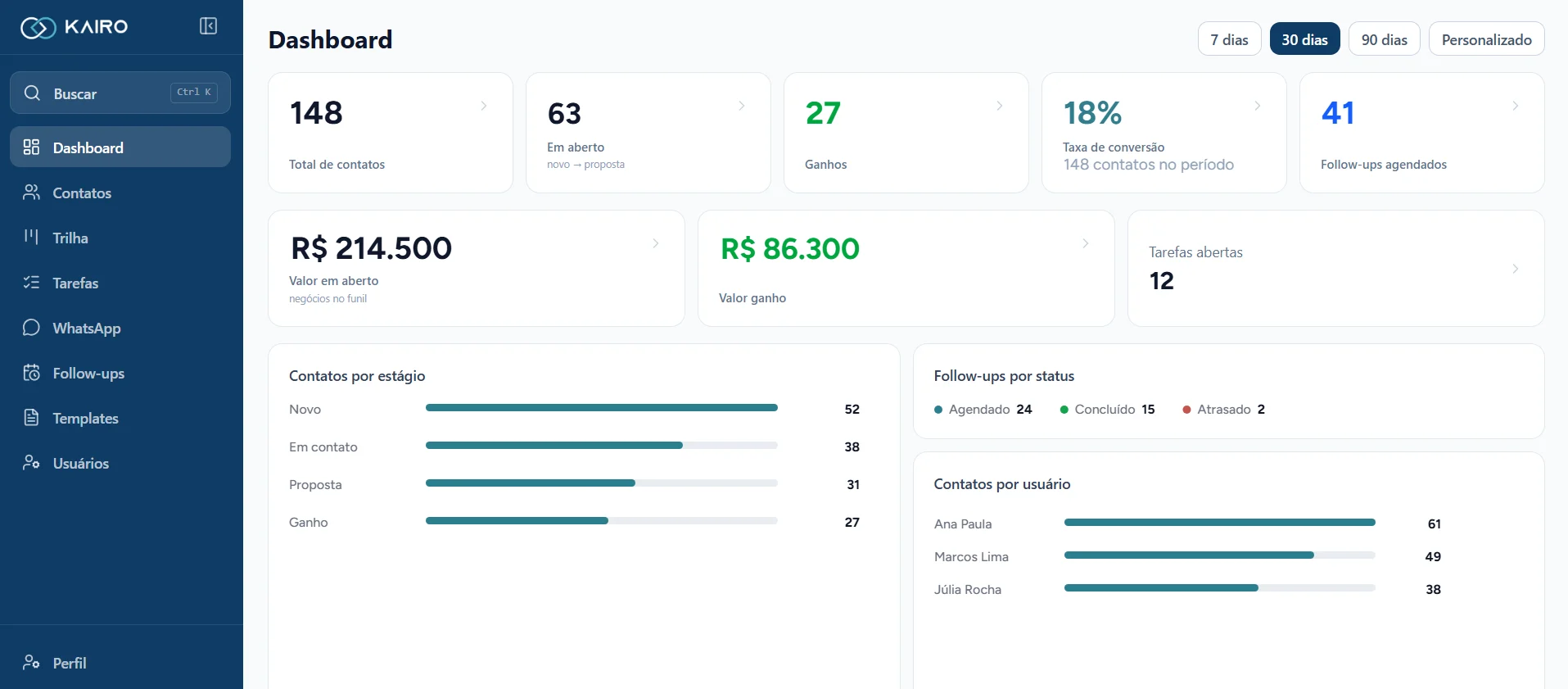Navigate to Tarefas in the sidebar

(120, 283)
